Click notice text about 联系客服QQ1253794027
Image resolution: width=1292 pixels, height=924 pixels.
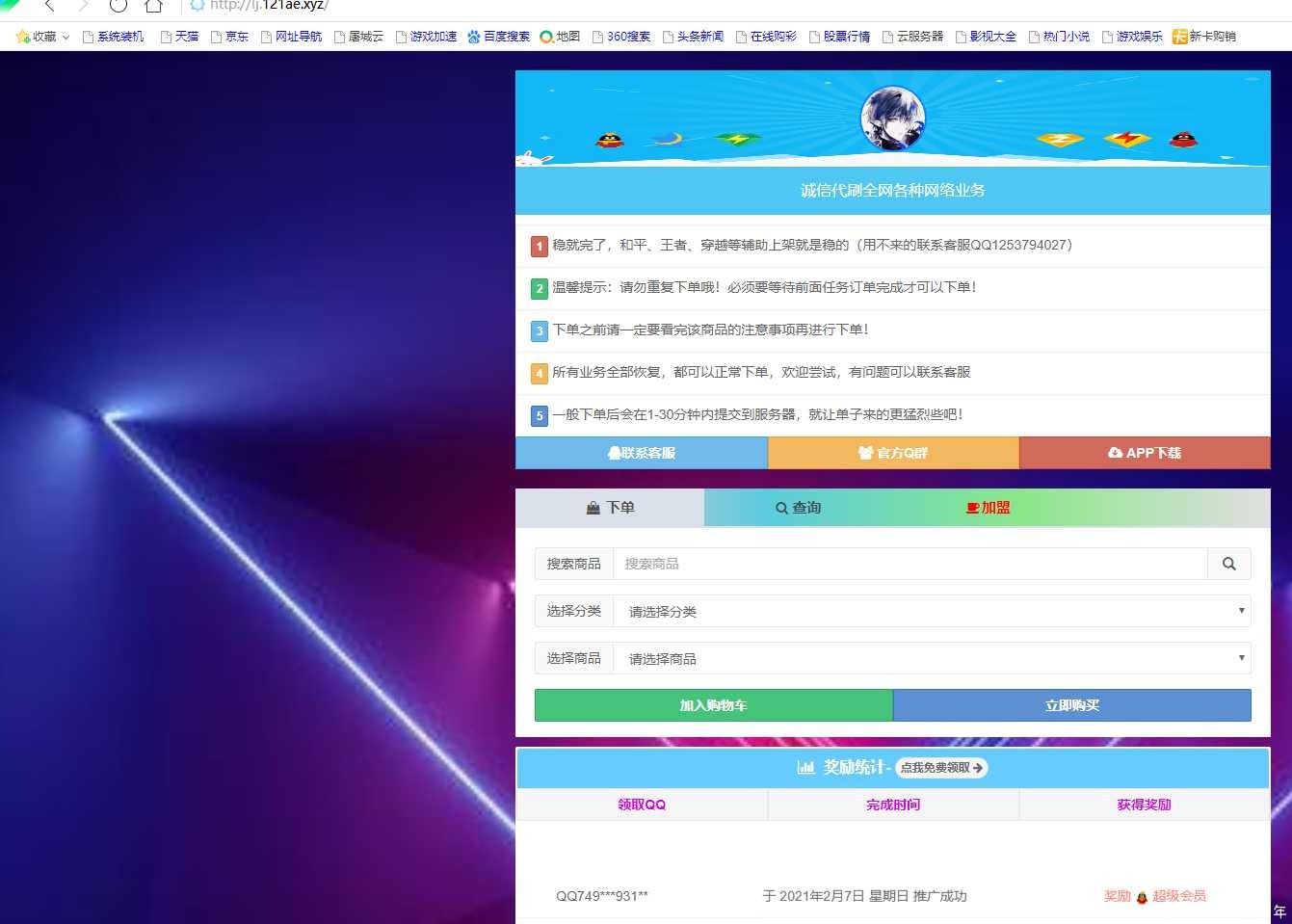[x=812, y=245]
